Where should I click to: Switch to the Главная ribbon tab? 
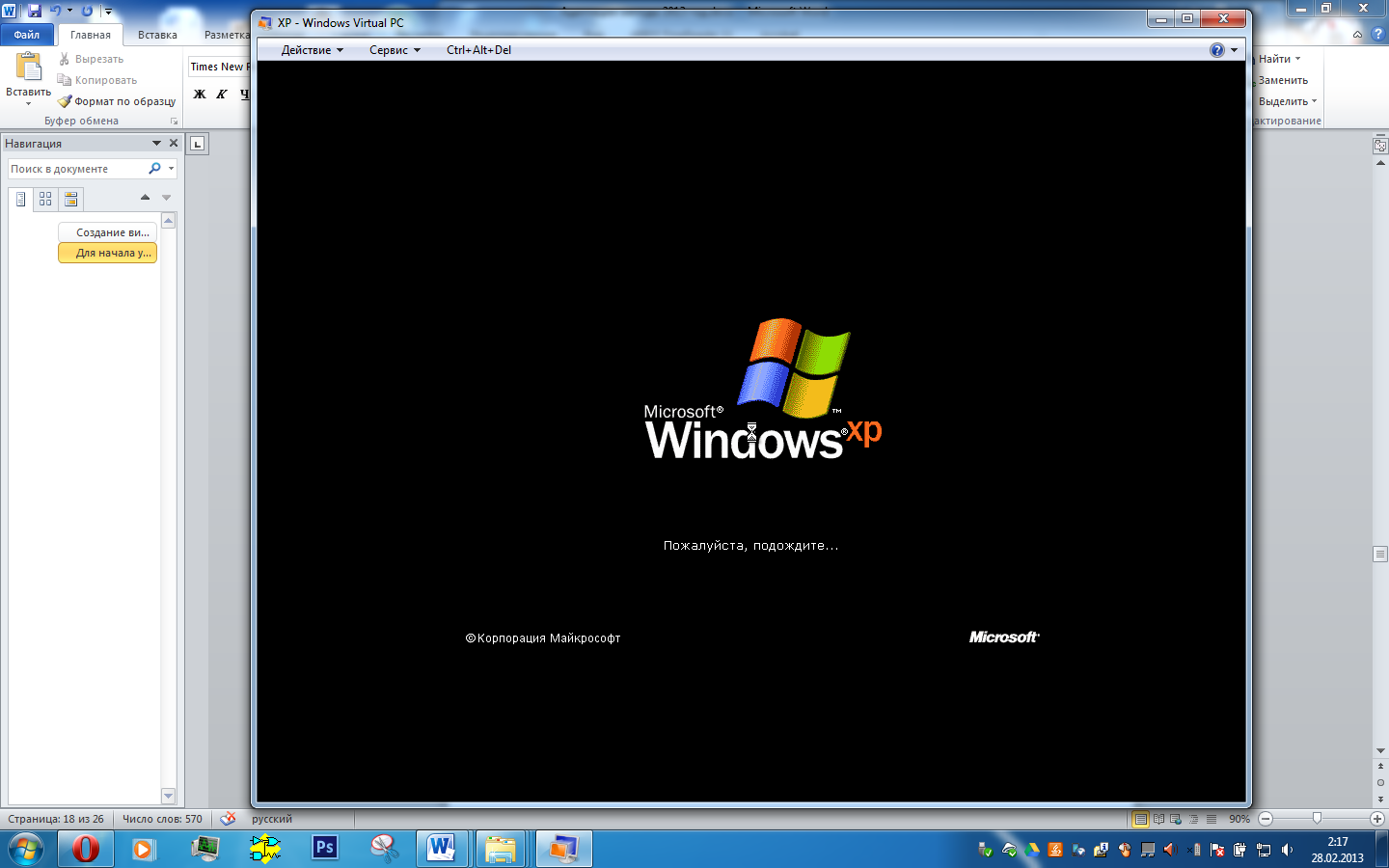pos(91,35)
